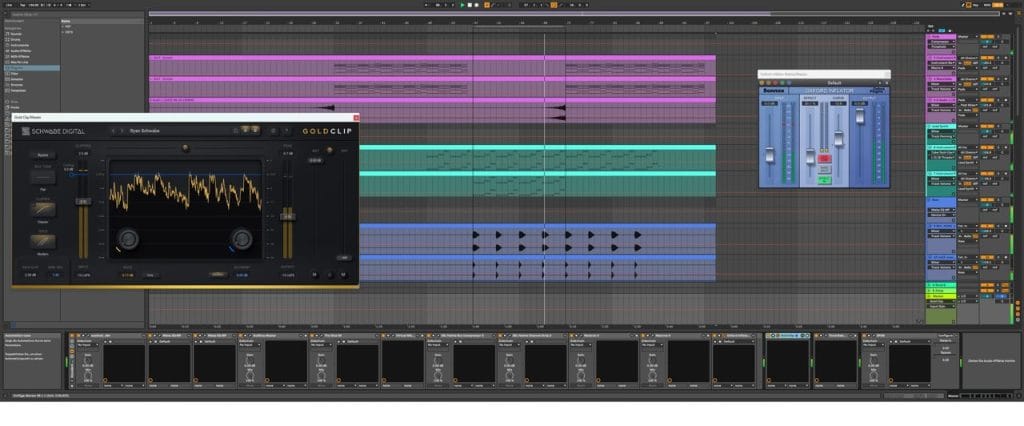Click the Only button in Gold Clip

point(149,275)
